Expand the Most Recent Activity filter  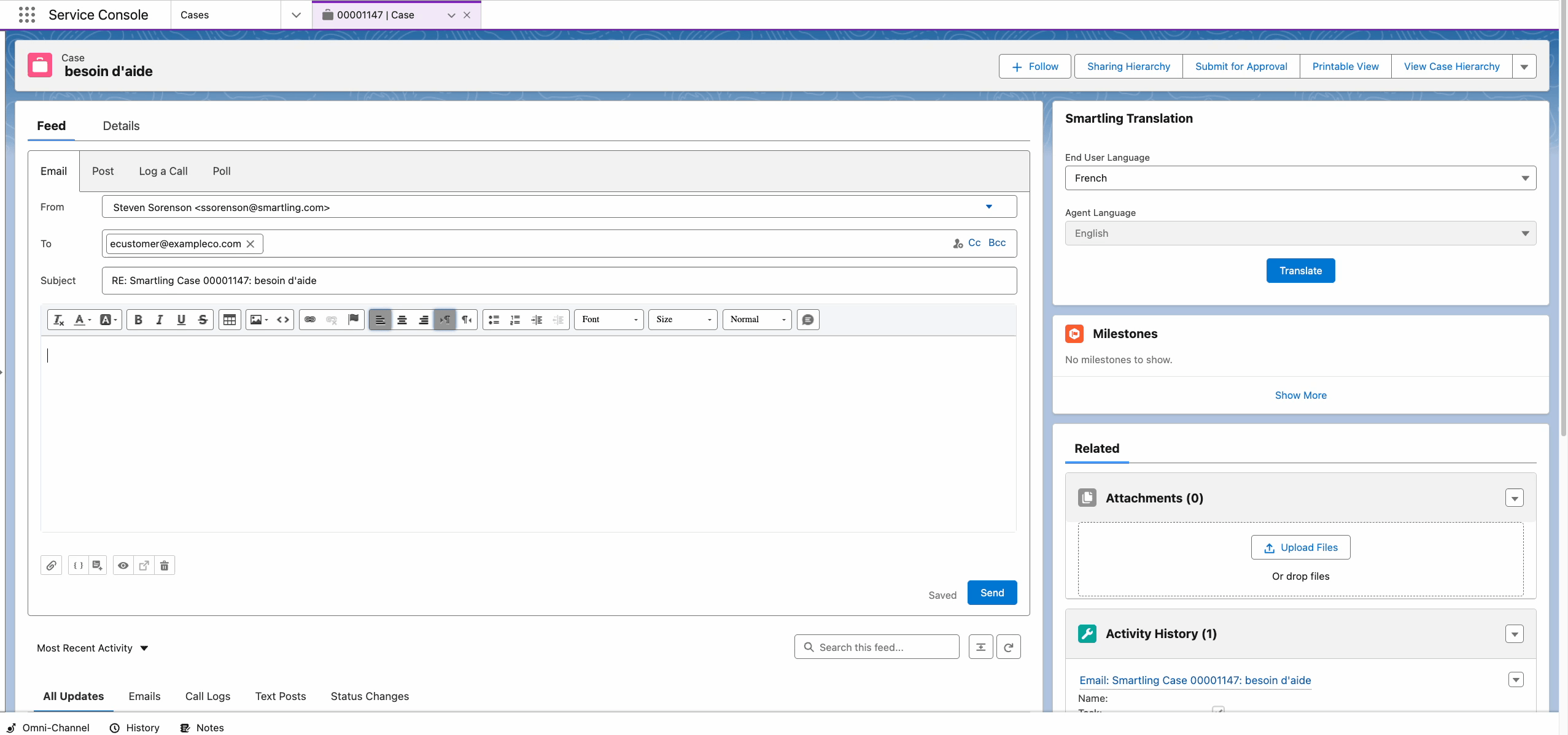point(93,648)
